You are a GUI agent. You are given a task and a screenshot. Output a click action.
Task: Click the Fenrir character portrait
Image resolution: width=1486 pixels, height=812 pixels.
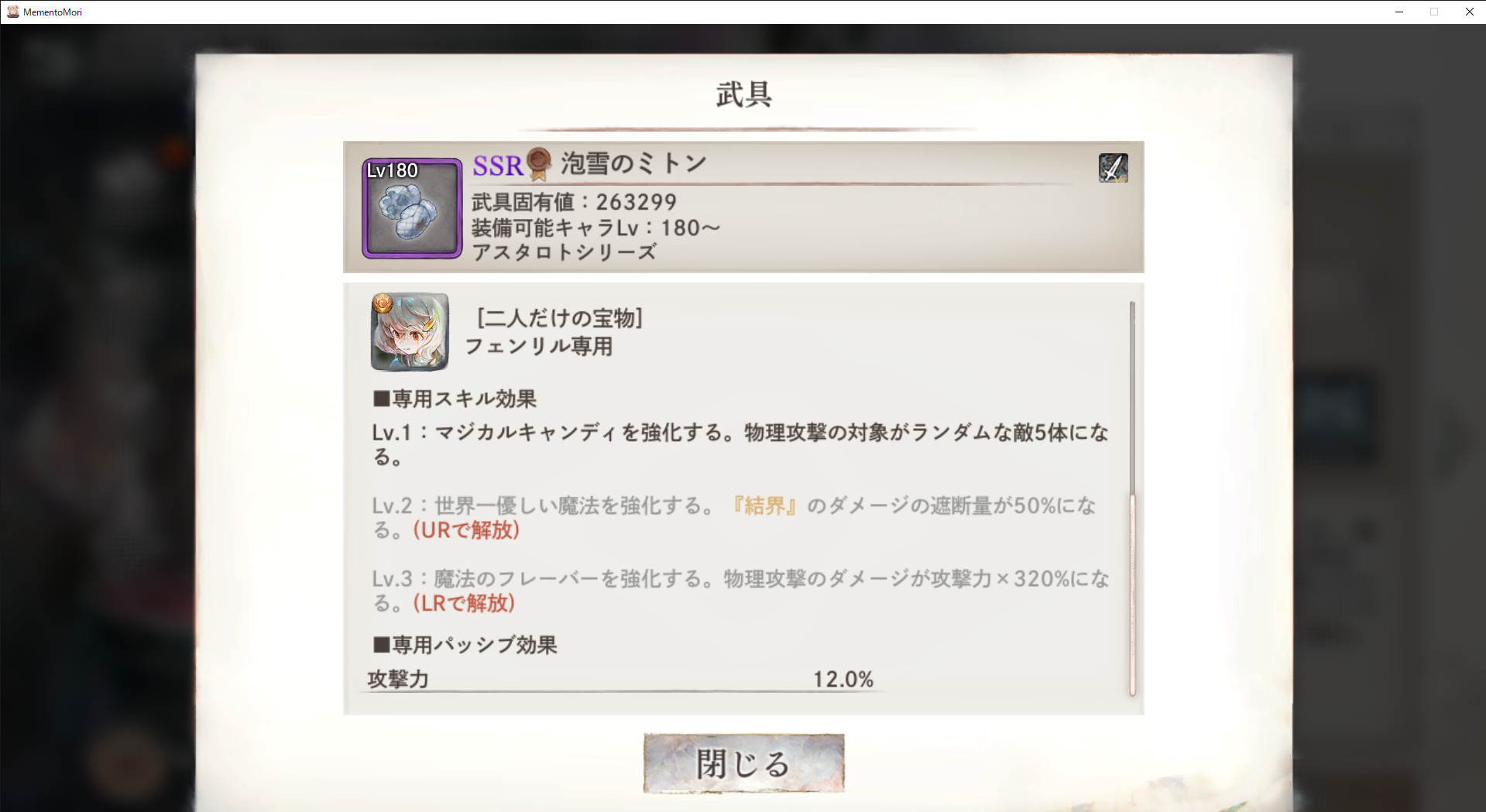coord(410,331)
